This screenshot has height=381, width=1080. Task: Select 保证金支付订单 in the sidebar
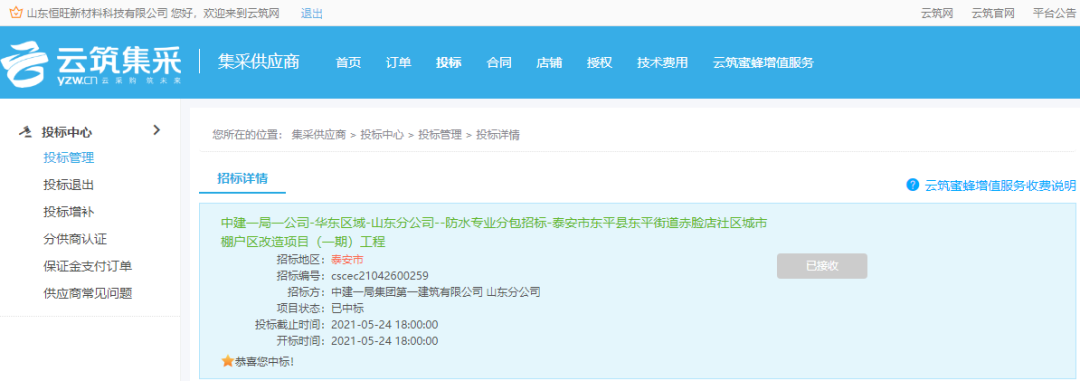coord(87,266)
